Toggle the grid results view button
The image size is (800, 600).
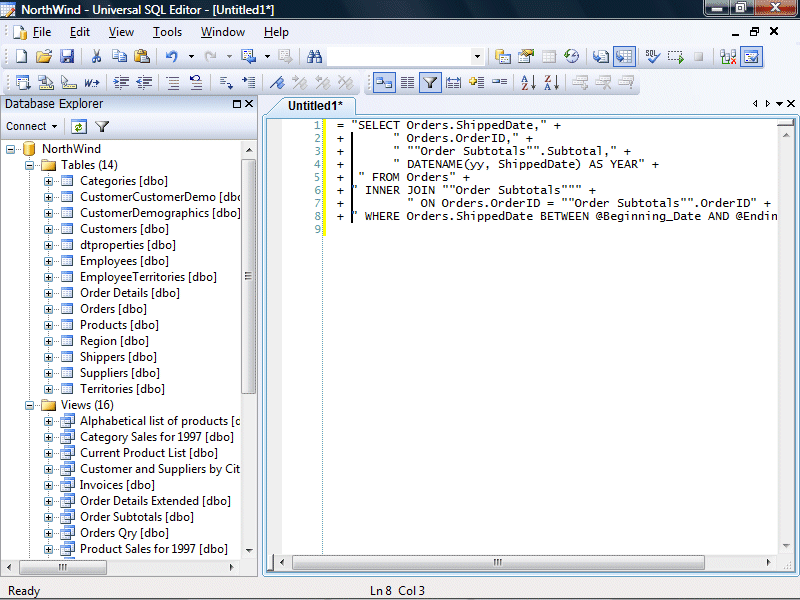624,56
